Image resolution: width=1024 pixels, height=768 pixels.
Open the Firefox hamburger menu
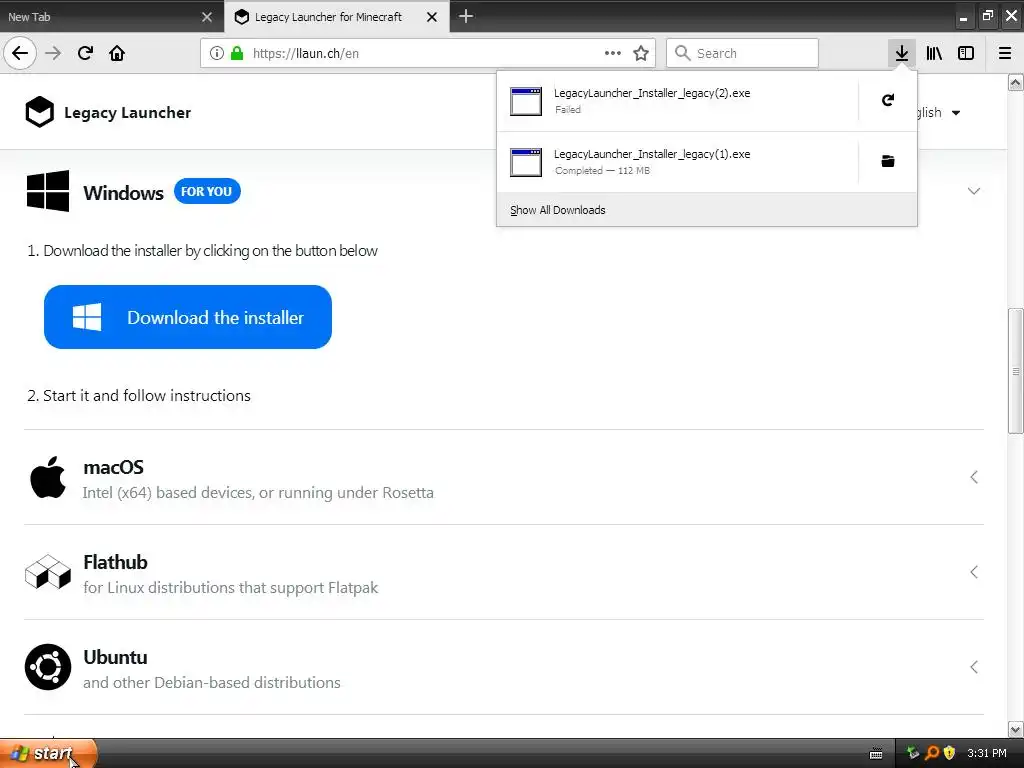pos(1005,53)
